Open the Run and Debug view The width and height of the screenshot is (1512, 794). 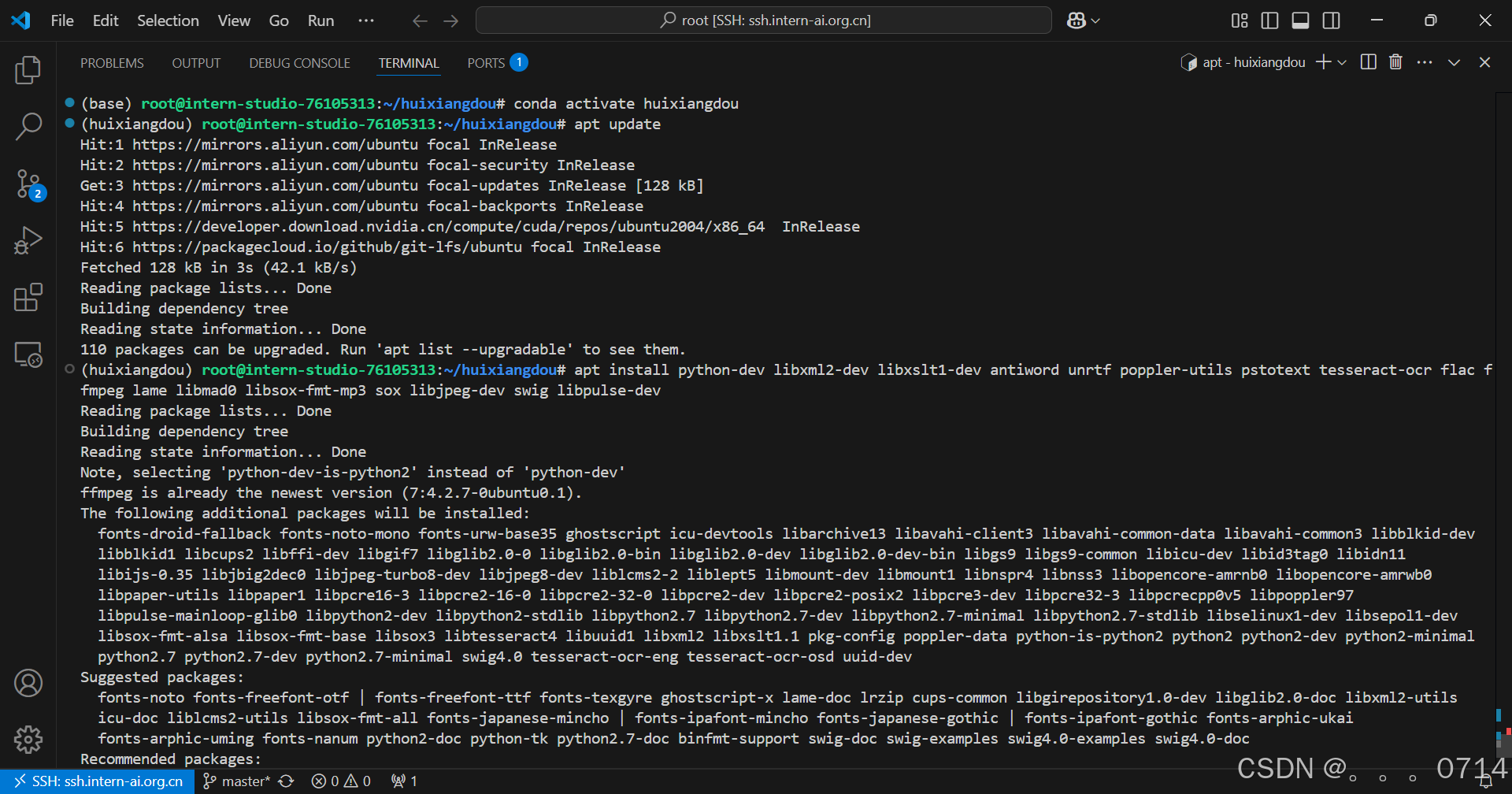[28, 240]
